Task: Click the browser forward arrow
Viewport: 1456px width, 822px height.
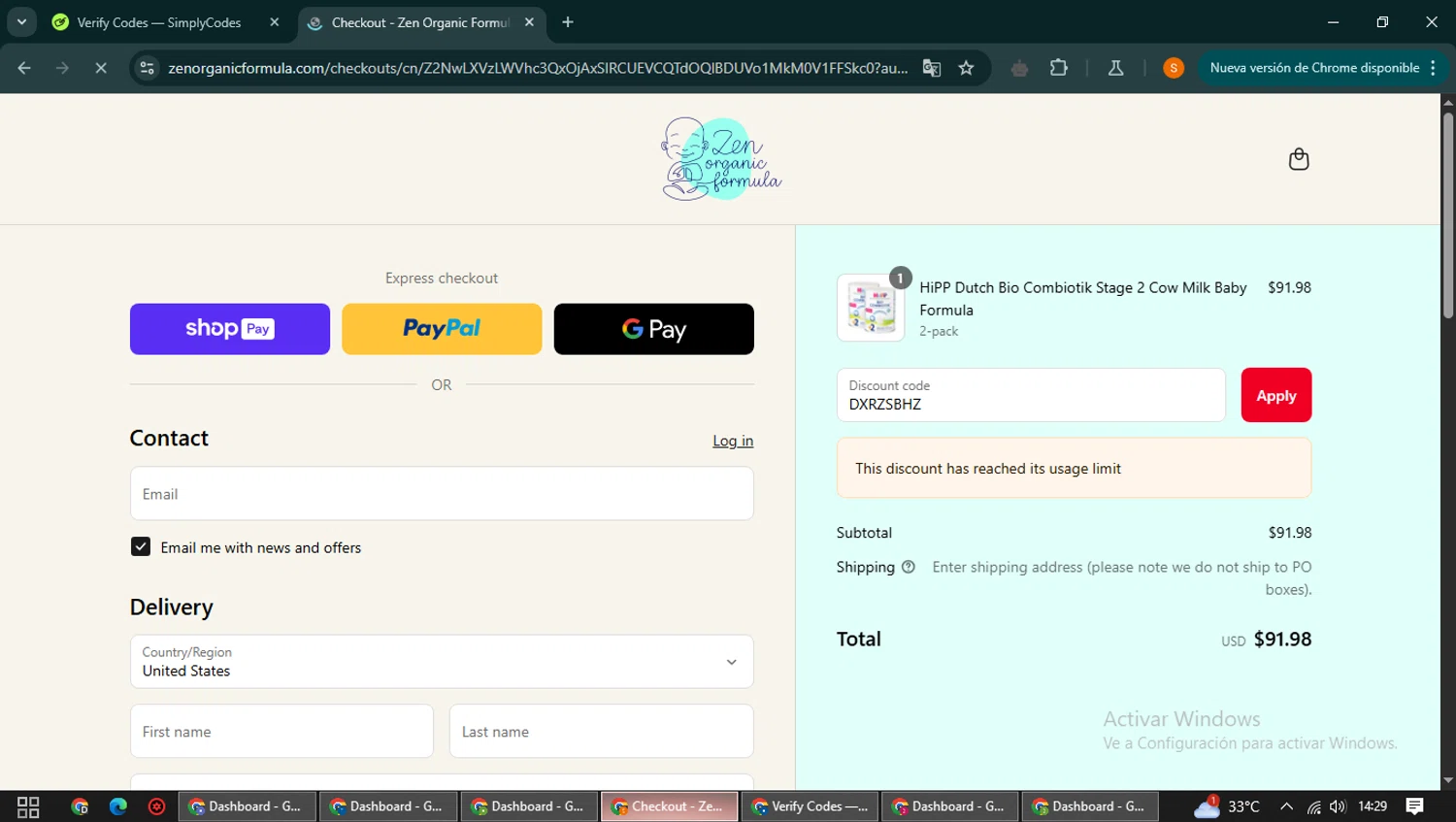Action: click(62, 68)
